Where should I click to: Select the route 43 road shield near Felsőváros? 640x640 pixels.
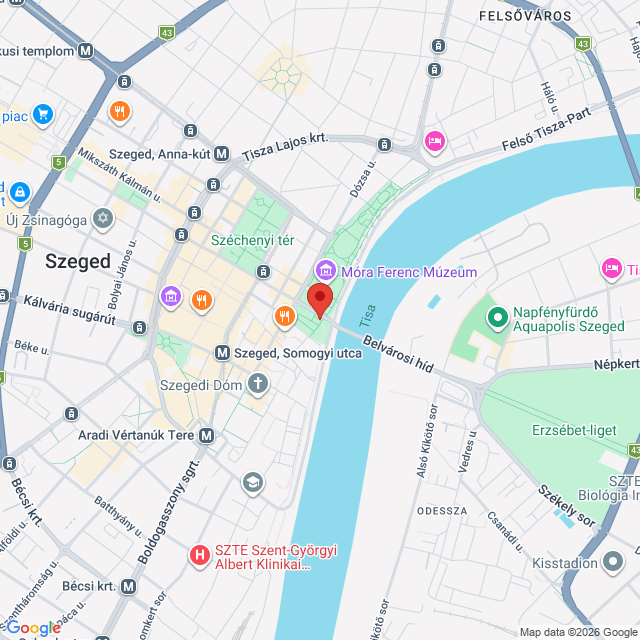(583, 44)
